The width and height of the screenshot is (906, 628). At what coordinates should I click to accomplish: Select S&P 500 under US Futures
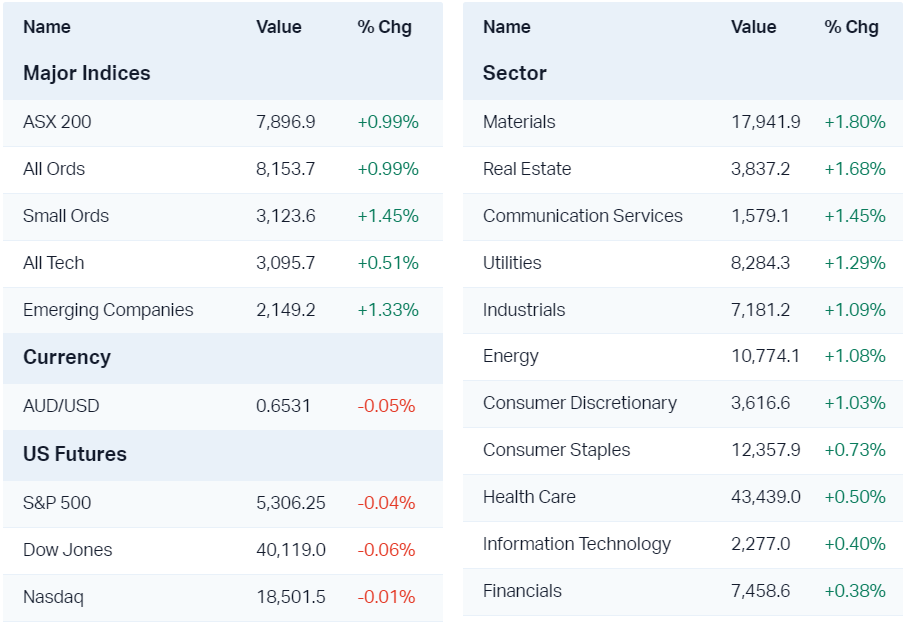click(57, 503)
